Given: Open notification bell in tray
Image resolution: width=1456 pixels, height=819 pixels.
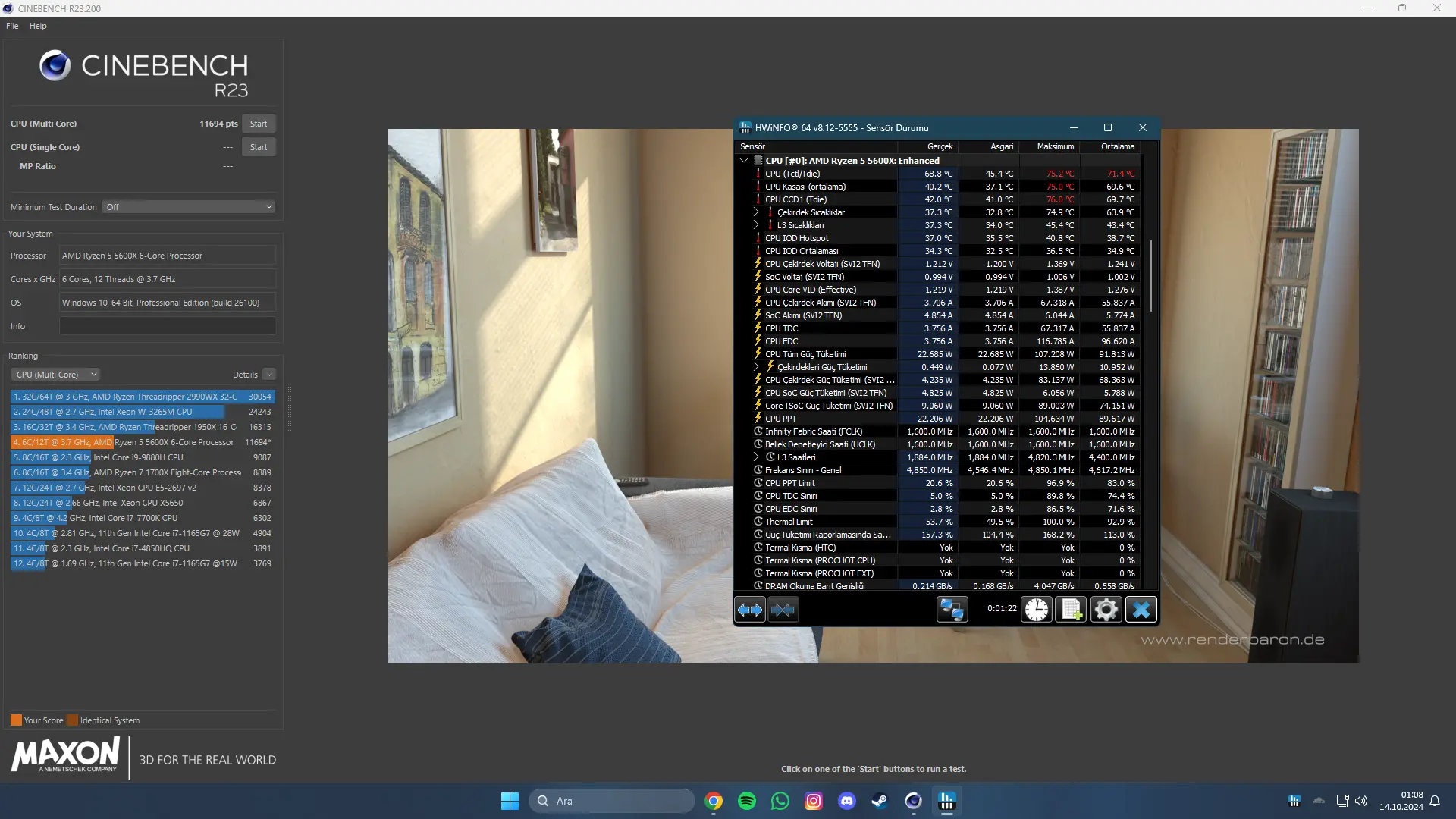Looking at the screenshot, I should [x=1435, y=801].
